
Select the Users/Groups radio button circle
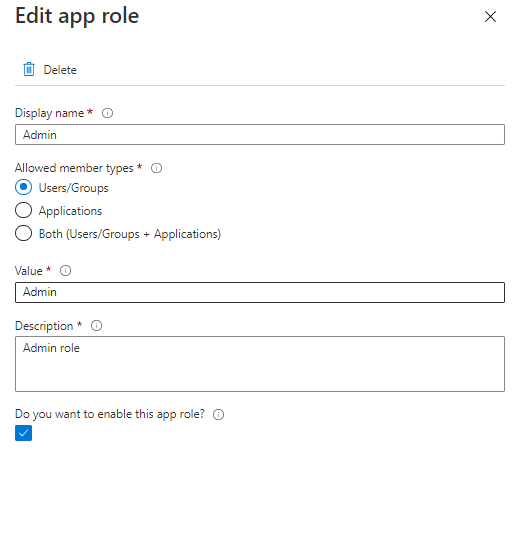[x=24, y=188]
